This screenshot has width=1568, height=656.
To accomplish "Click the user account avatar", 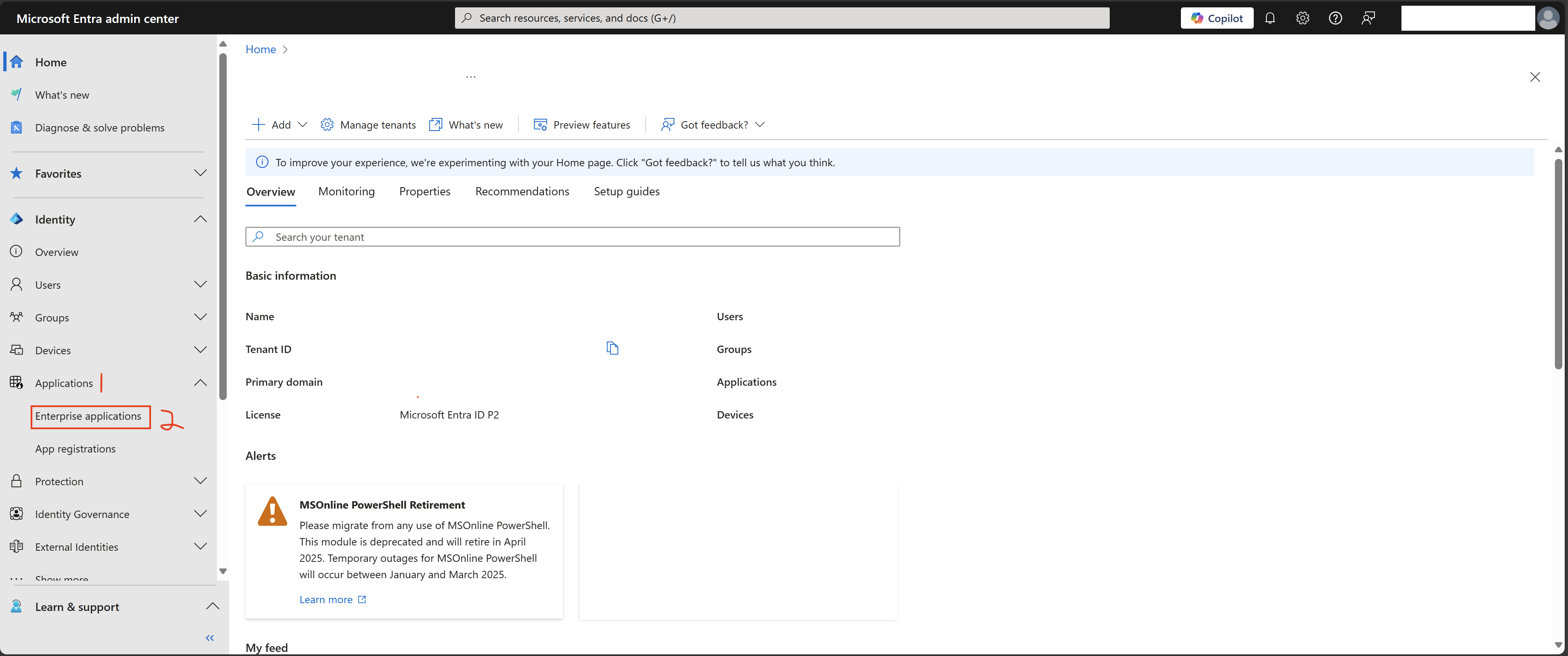I will (1548, 18).
